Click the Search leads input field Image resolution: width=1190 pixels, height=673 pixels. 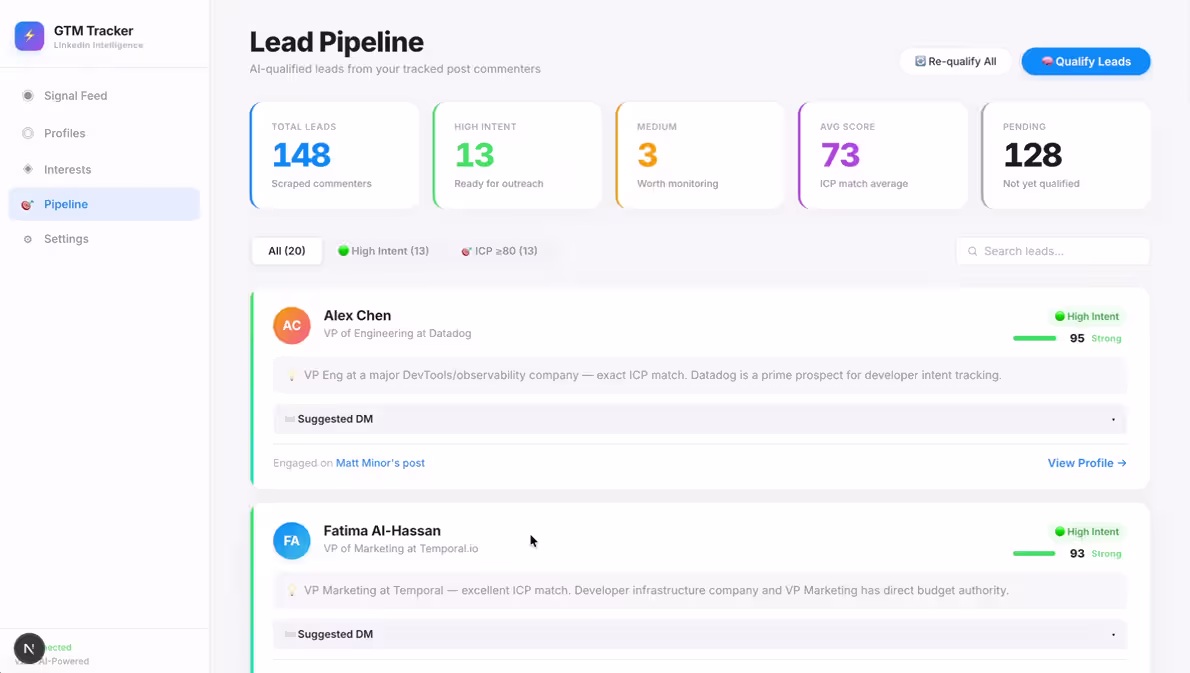point(1052,251)
